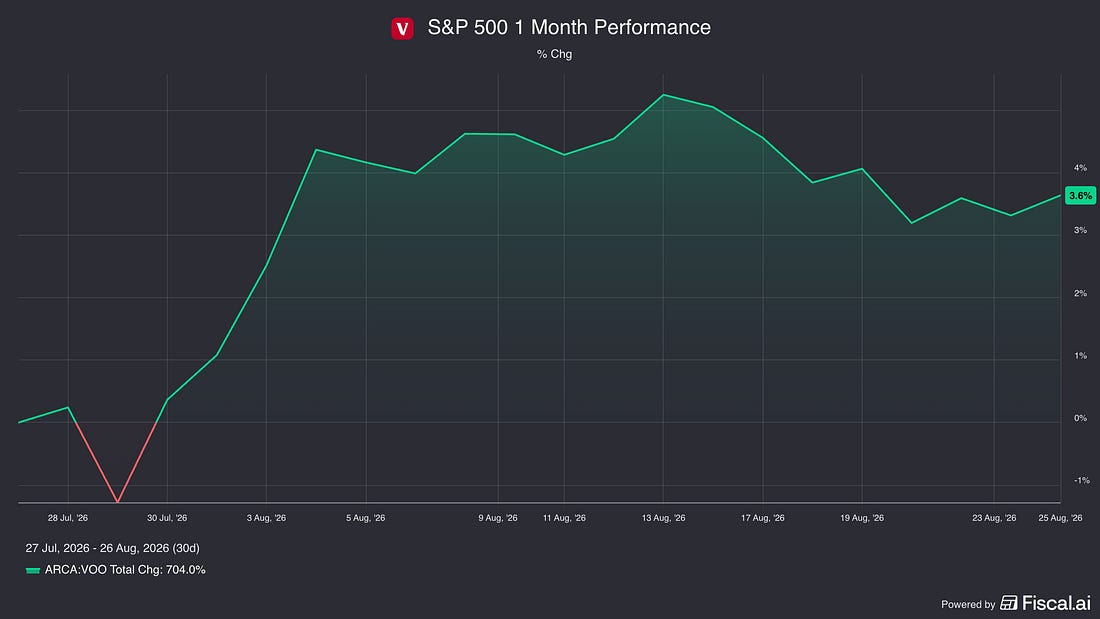Click the 0% y-axis label
This screenshot has height=619, width=1100.
pyautogui.click(x=1080, y=418)
